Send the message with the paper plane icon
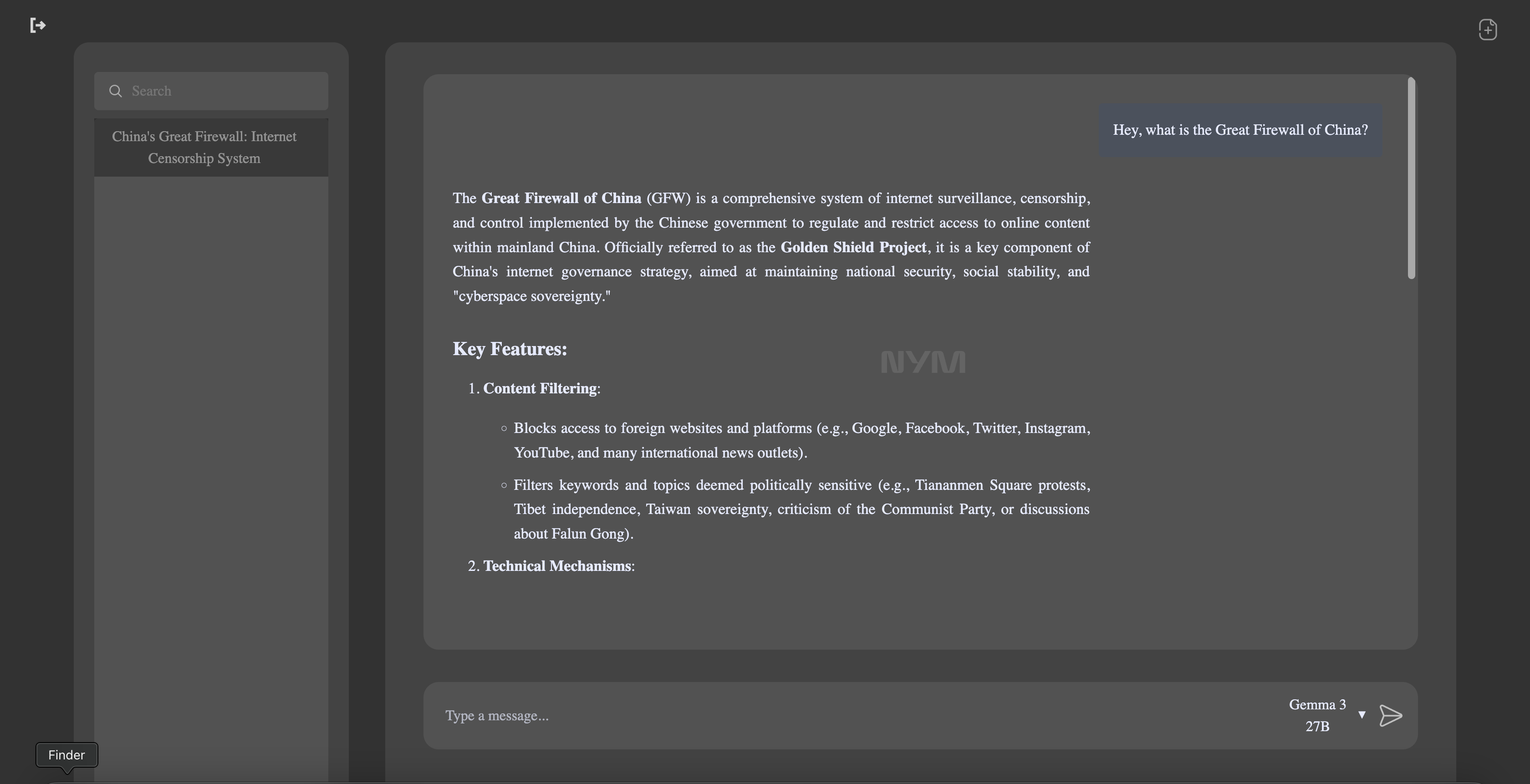Image resolution: width=1530 pixels, height=784 pixels. pos(1390,716)
